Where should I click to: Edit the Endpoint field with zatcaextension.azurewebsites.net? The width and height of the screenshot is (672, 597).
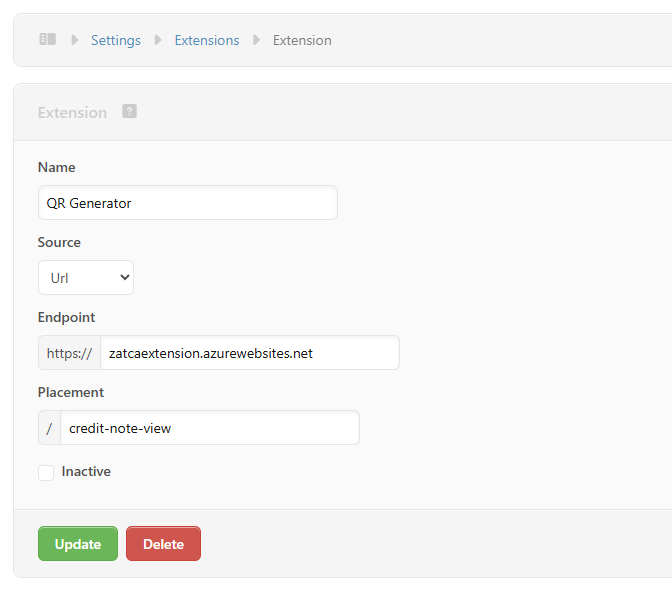(249, 353)
